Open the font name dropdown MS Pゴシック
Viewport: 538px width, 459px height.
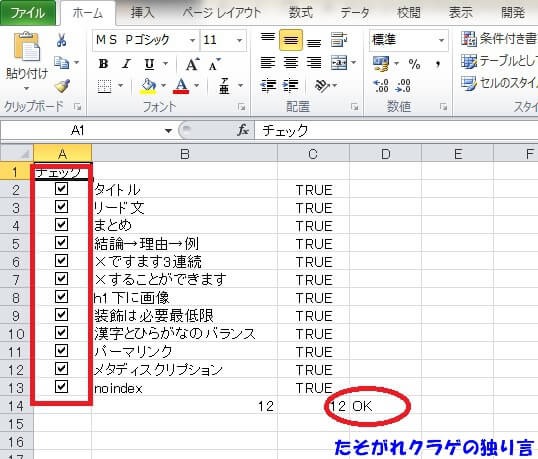pyautogui.click(x=192, y=40)
